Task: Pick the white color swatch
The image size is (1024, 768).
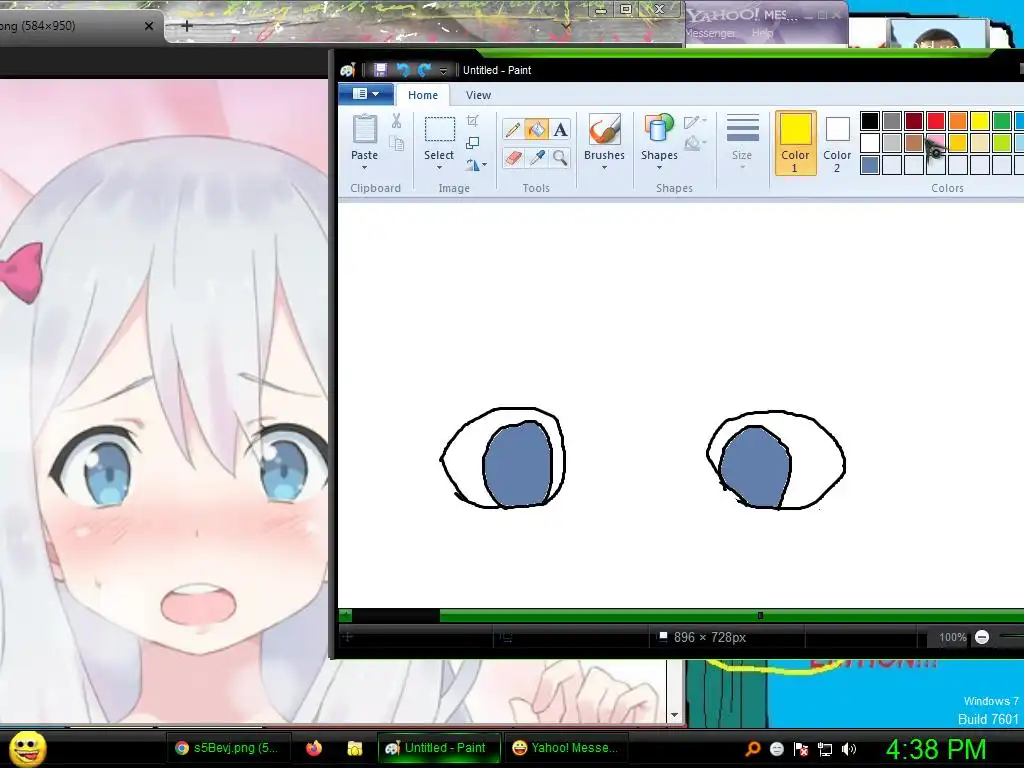Action: [x=869, y=143]
